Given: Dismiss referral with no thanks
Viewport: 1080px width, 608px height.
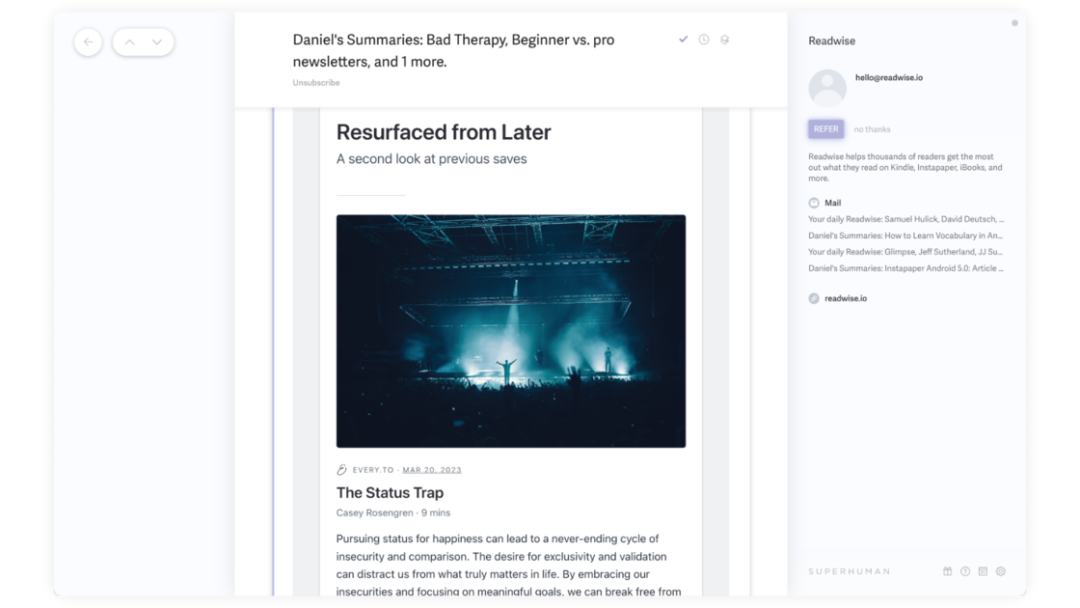Looking at the screenshot, I should tap(872, 129).
